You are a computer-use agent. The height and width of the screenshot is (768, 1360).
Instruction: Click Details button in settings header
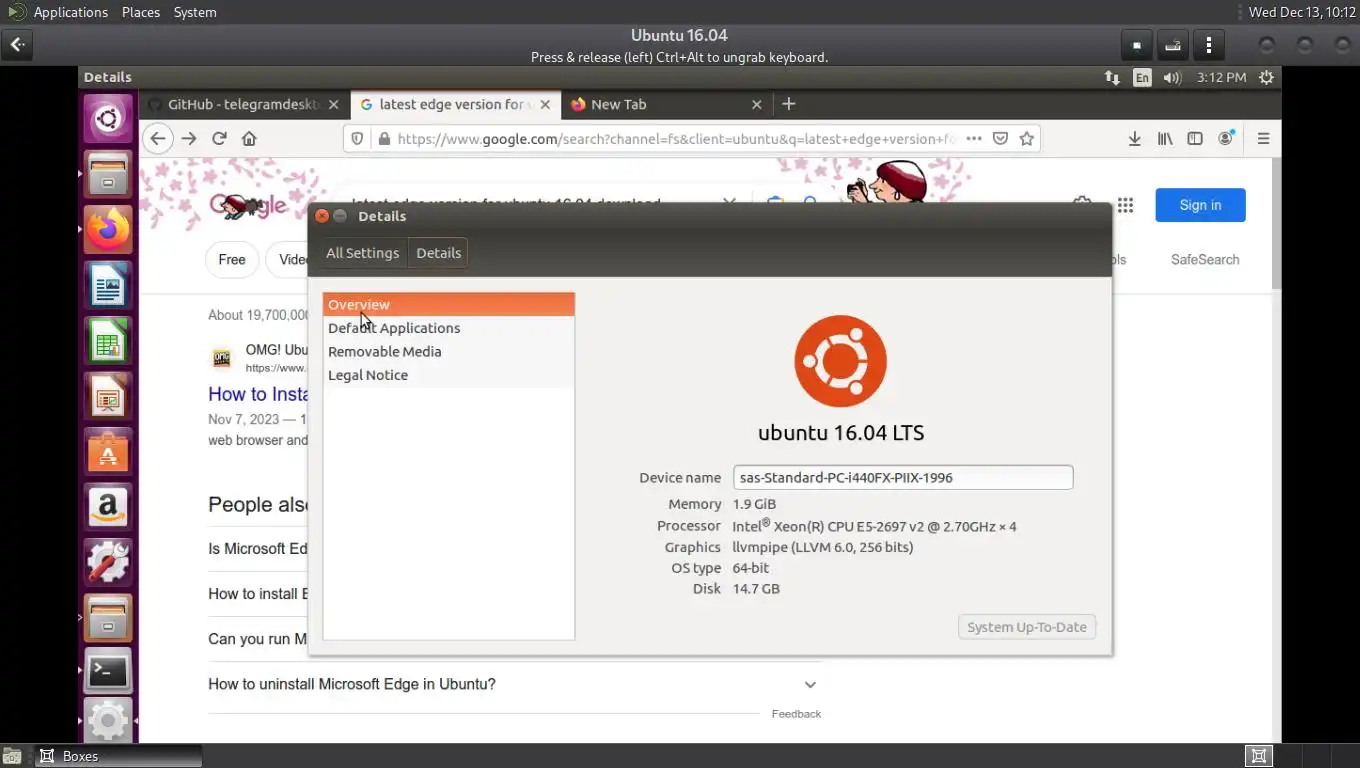pyautogui.click(x=439, y=253)
